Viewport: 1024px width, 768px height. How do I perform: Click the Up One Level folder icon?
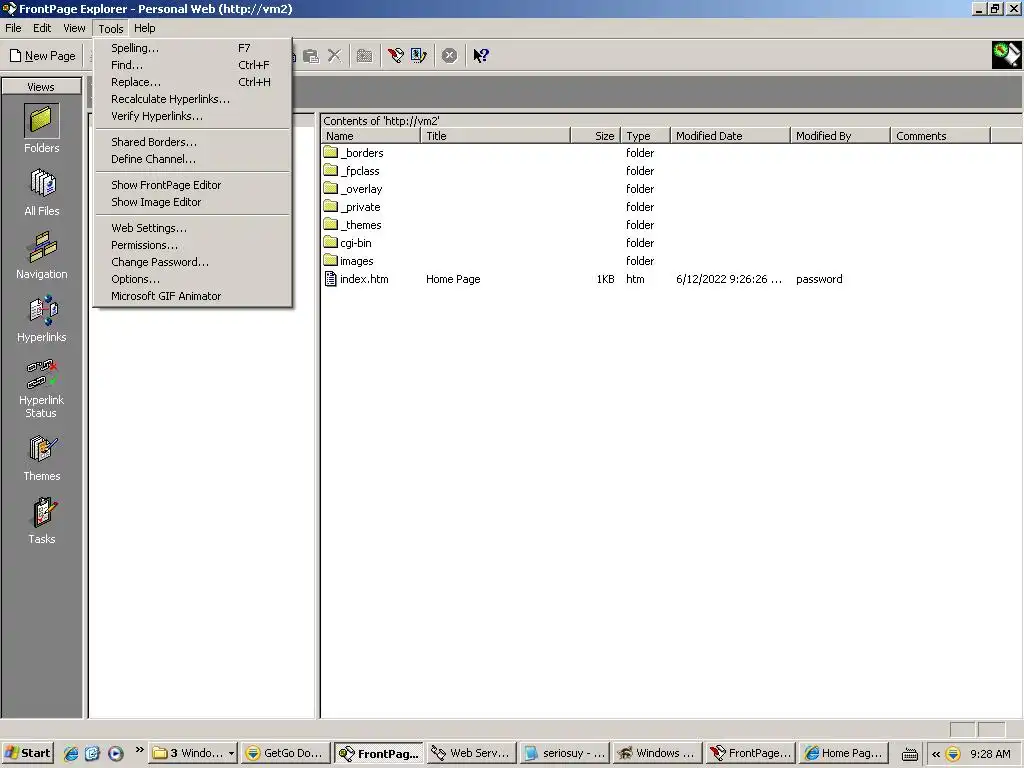coord(364,56)
